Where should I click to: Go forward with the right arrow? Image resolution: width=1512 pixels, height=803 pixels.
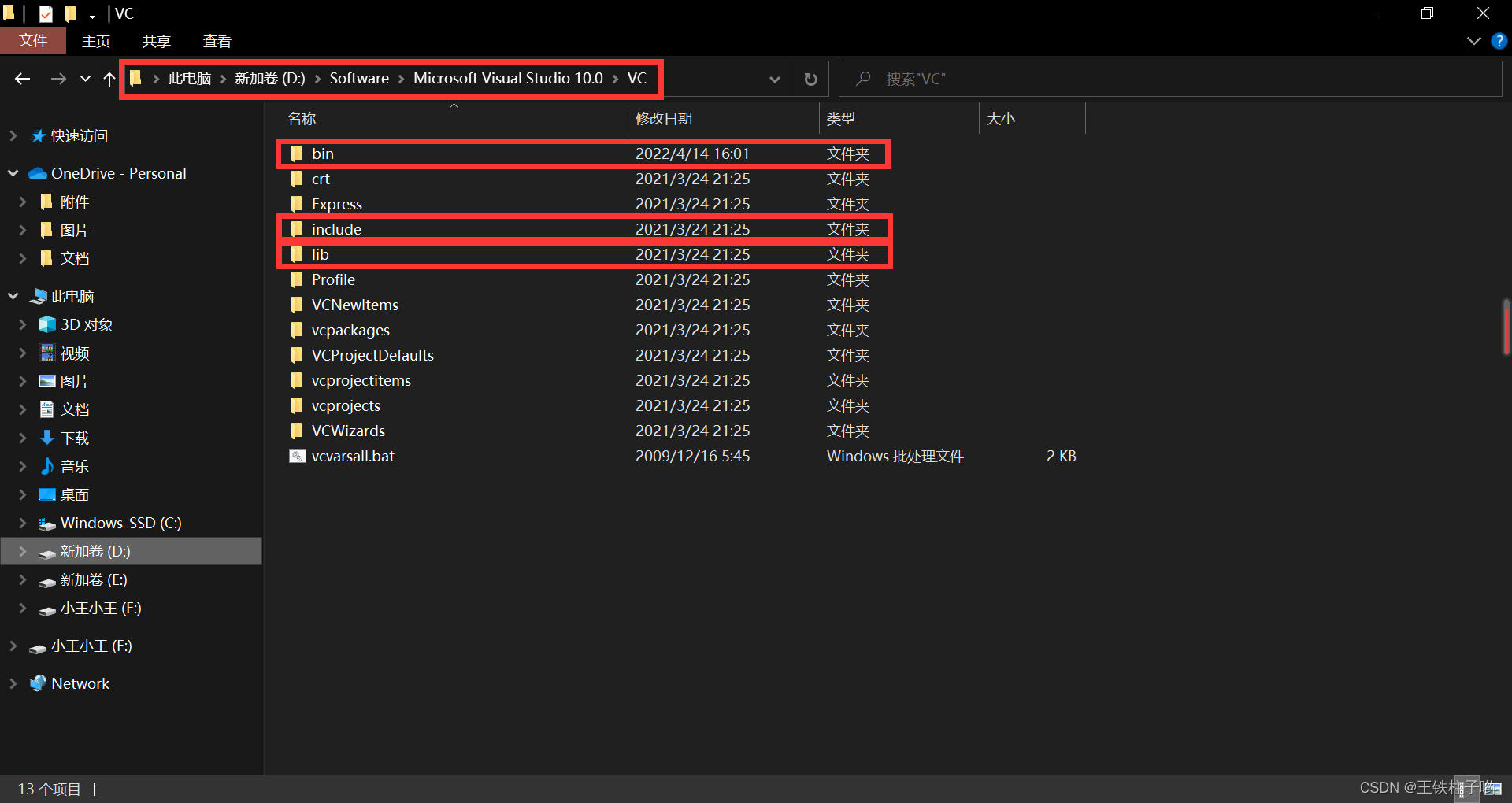coord(58,79)
